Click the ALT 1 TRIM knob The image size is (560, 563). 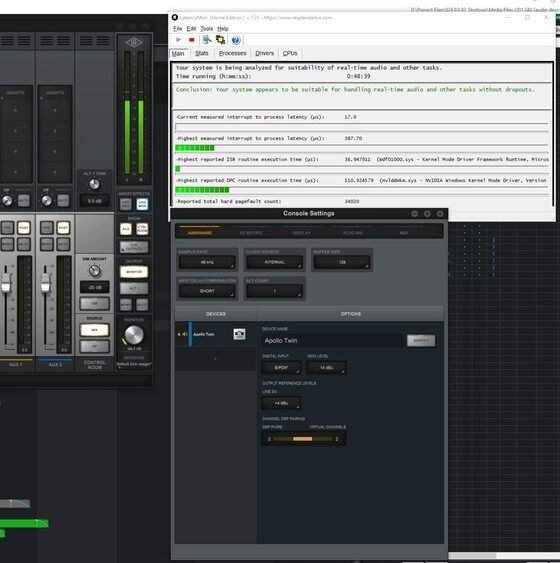coord(94,184)
